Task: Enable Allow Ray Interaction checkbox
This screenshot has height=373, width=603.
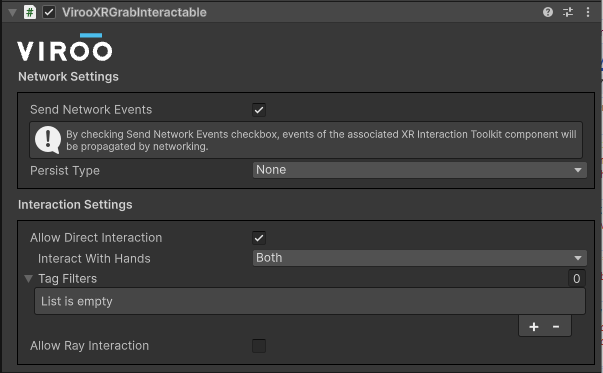Action: pyautogui.click(x=259, y=346)
